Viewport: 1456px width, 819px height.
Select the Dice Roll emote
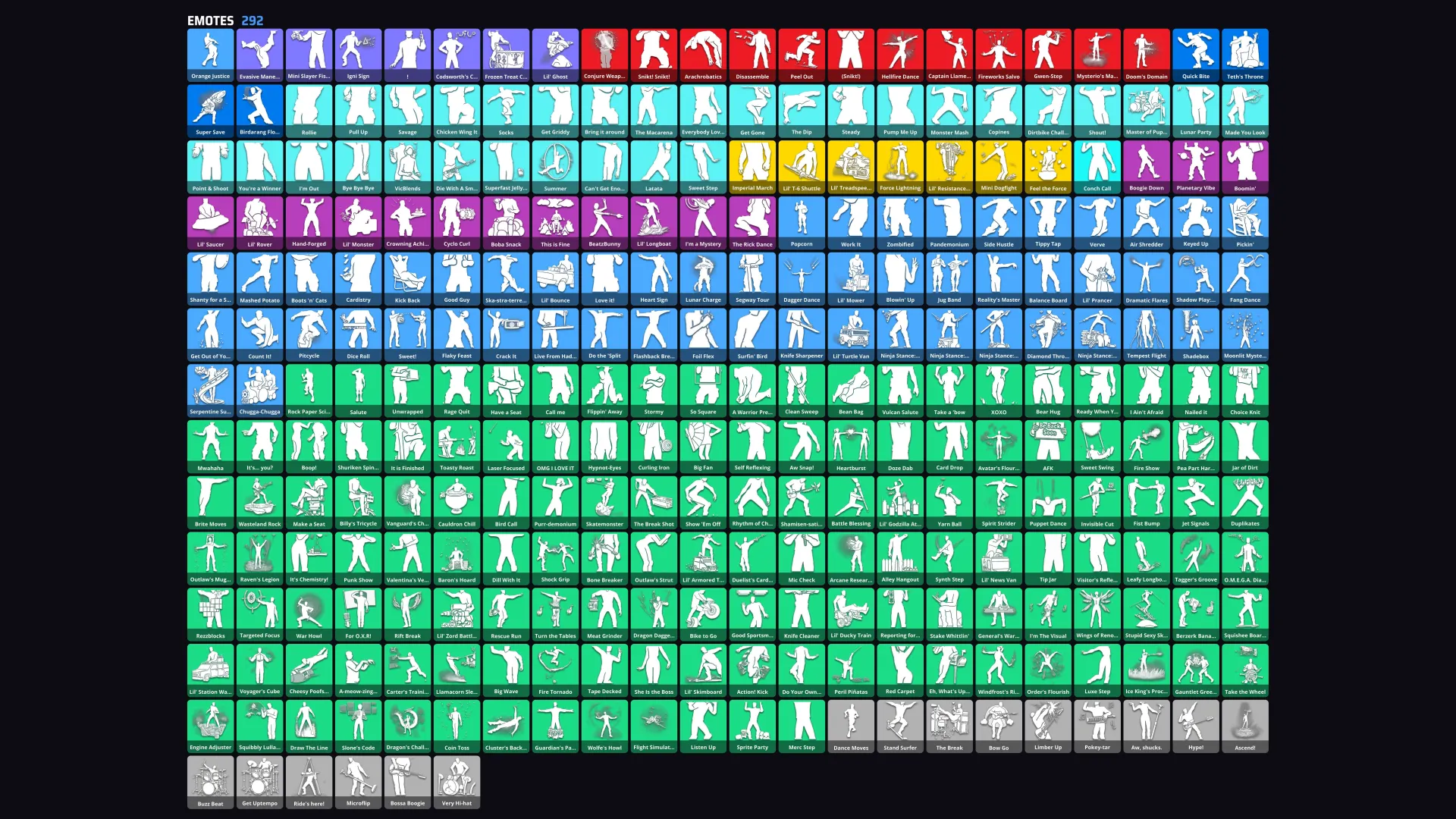[358, 334]
